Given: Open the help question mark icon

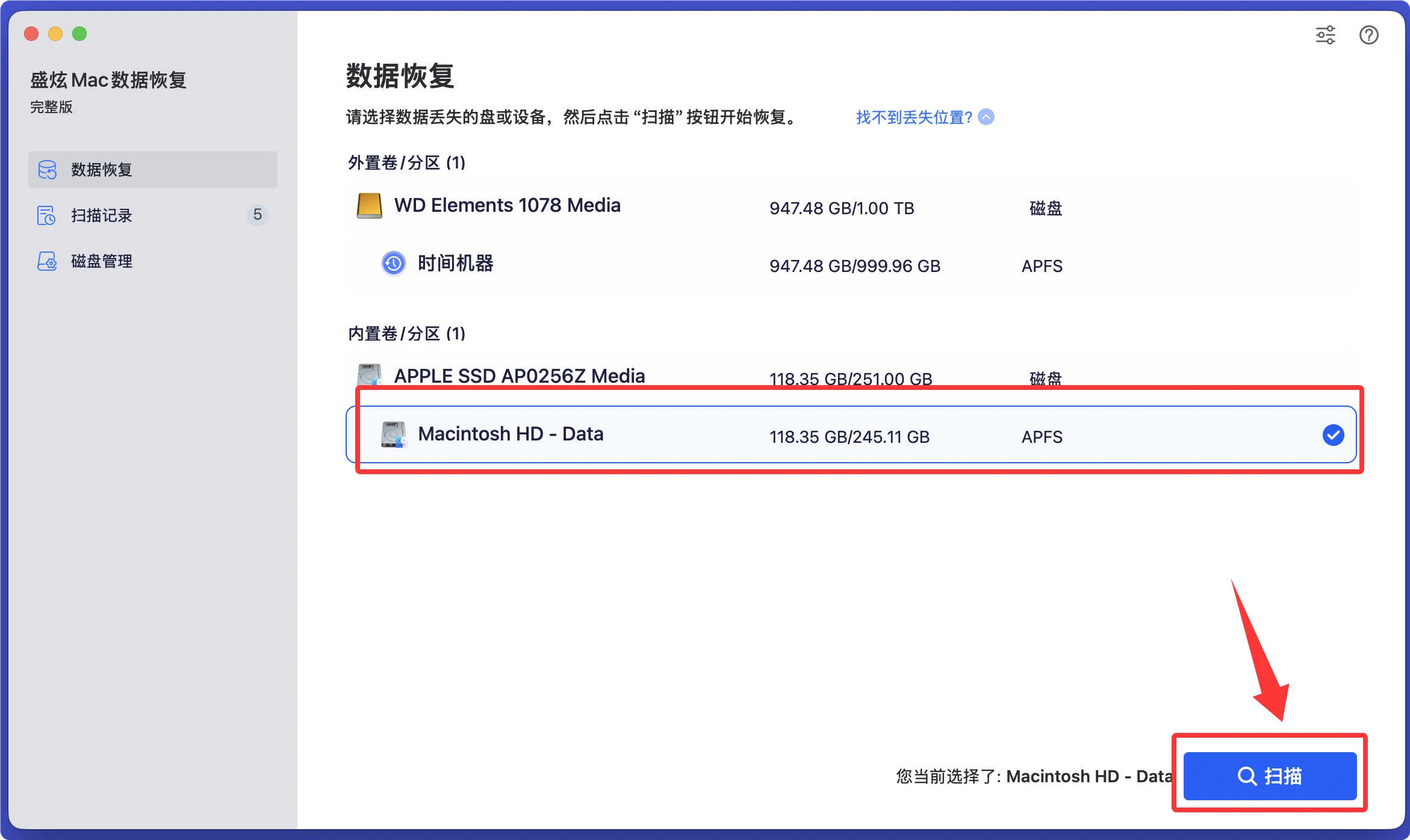Looking at the screenshot, I should click(x=1368, y=35).
